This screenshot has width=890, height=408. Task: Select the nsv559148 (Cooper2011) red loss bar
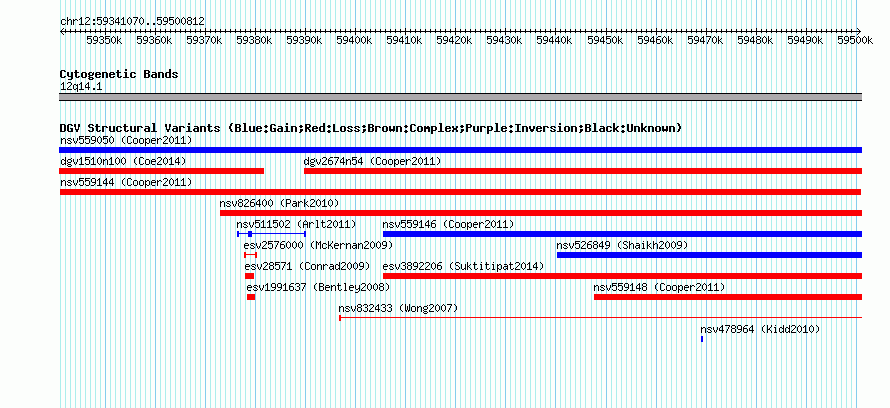coord(728,297)
